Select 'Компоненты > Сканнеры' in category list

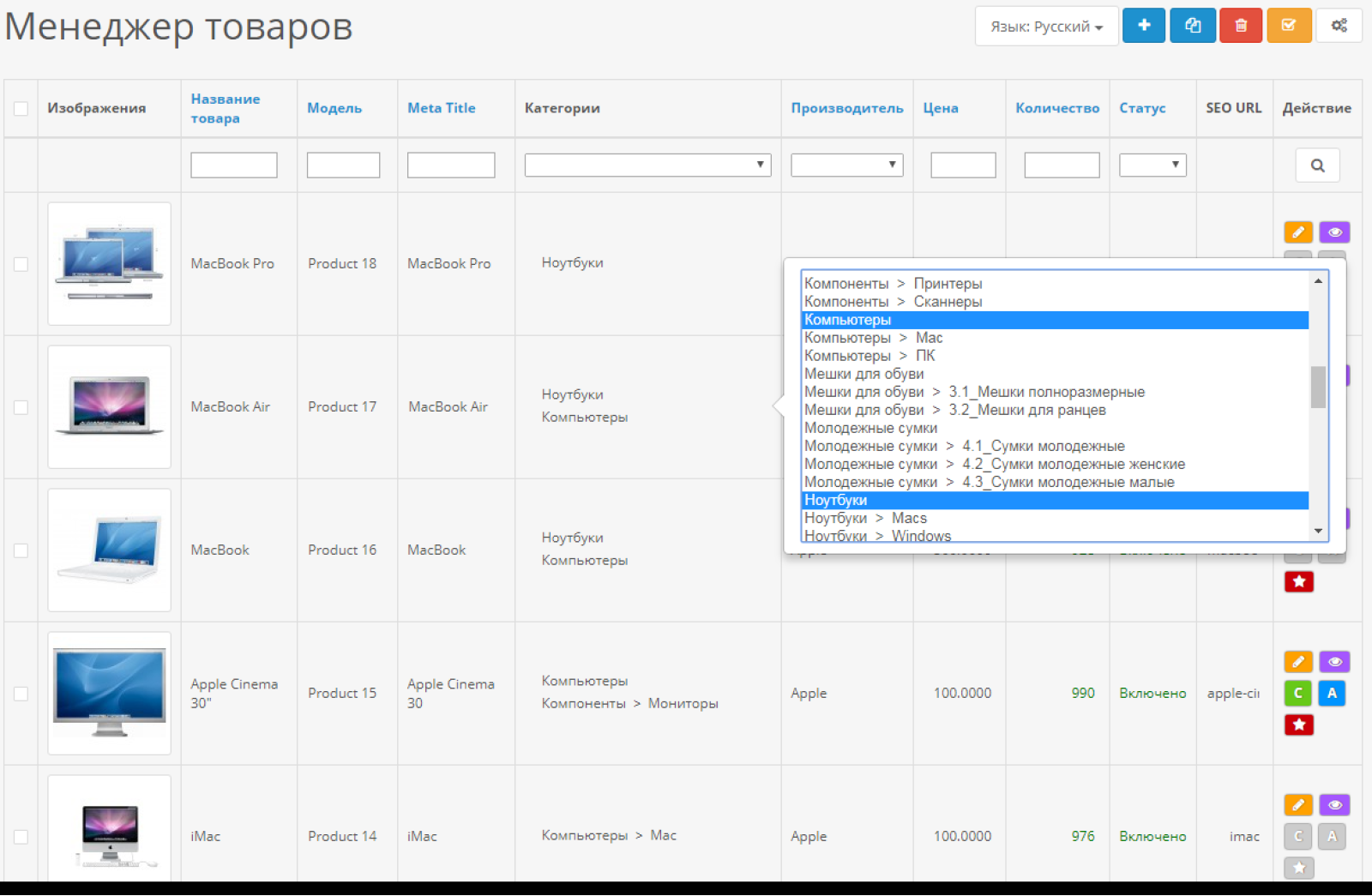(1055, 302)
